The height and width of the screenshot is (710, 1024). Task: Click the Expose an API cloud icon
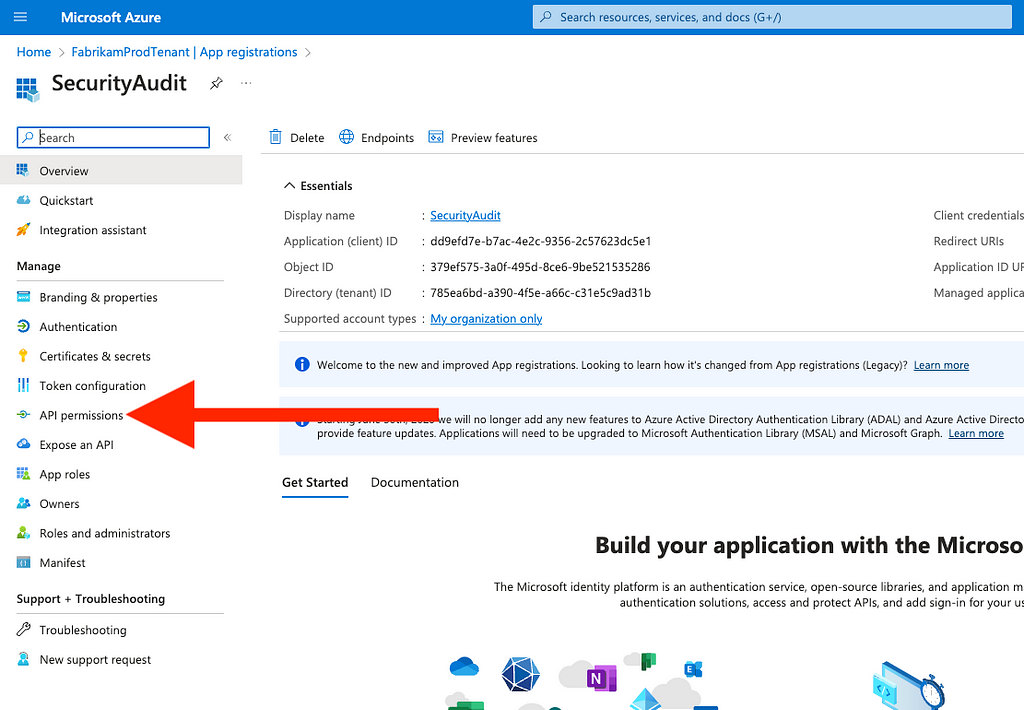(x=23, y=444)
